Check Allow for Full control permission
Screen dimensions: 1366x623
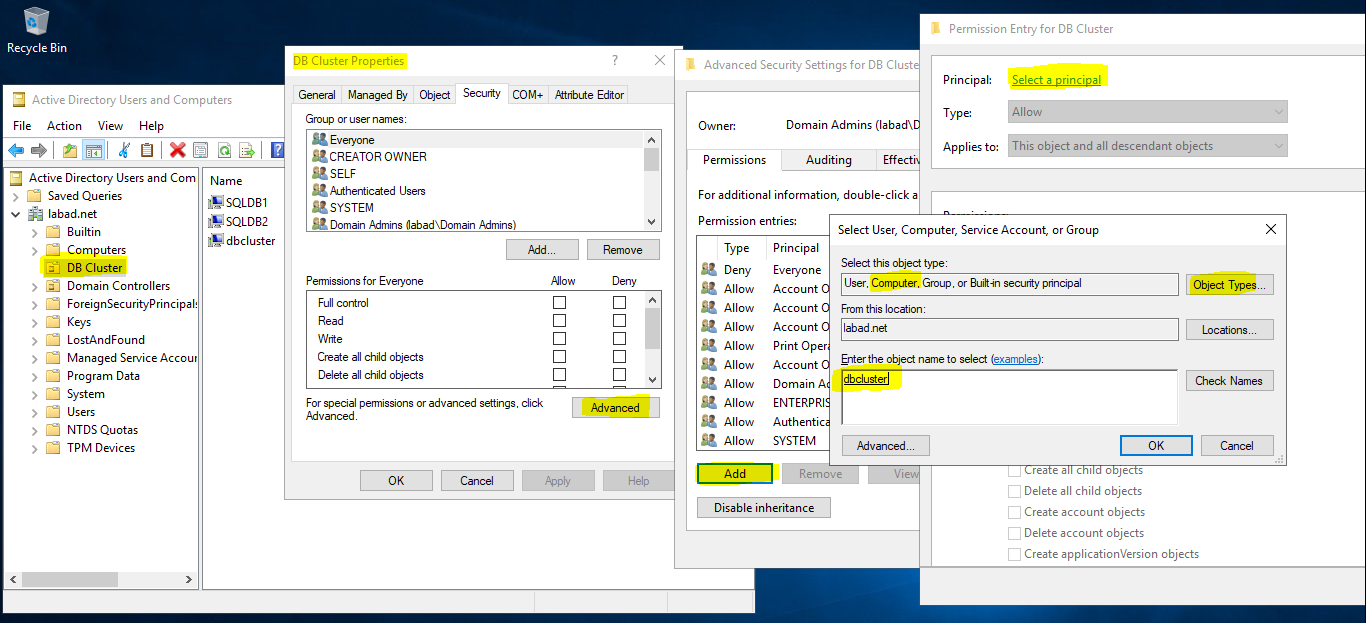tap(558, 302)
